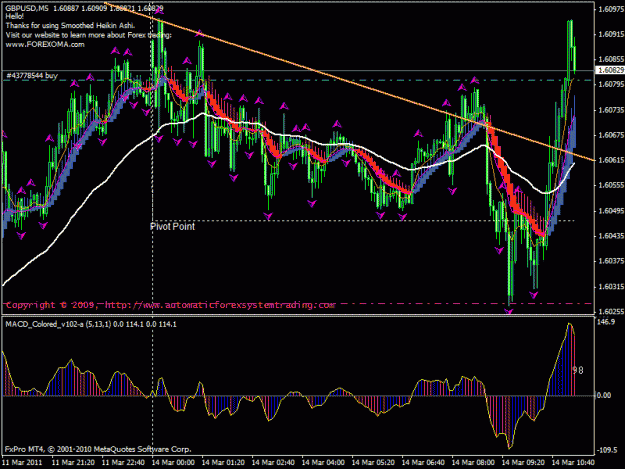Click the 'Pivot Point' label on the chart
Screen dimensions: 625x469
[172, 227]
